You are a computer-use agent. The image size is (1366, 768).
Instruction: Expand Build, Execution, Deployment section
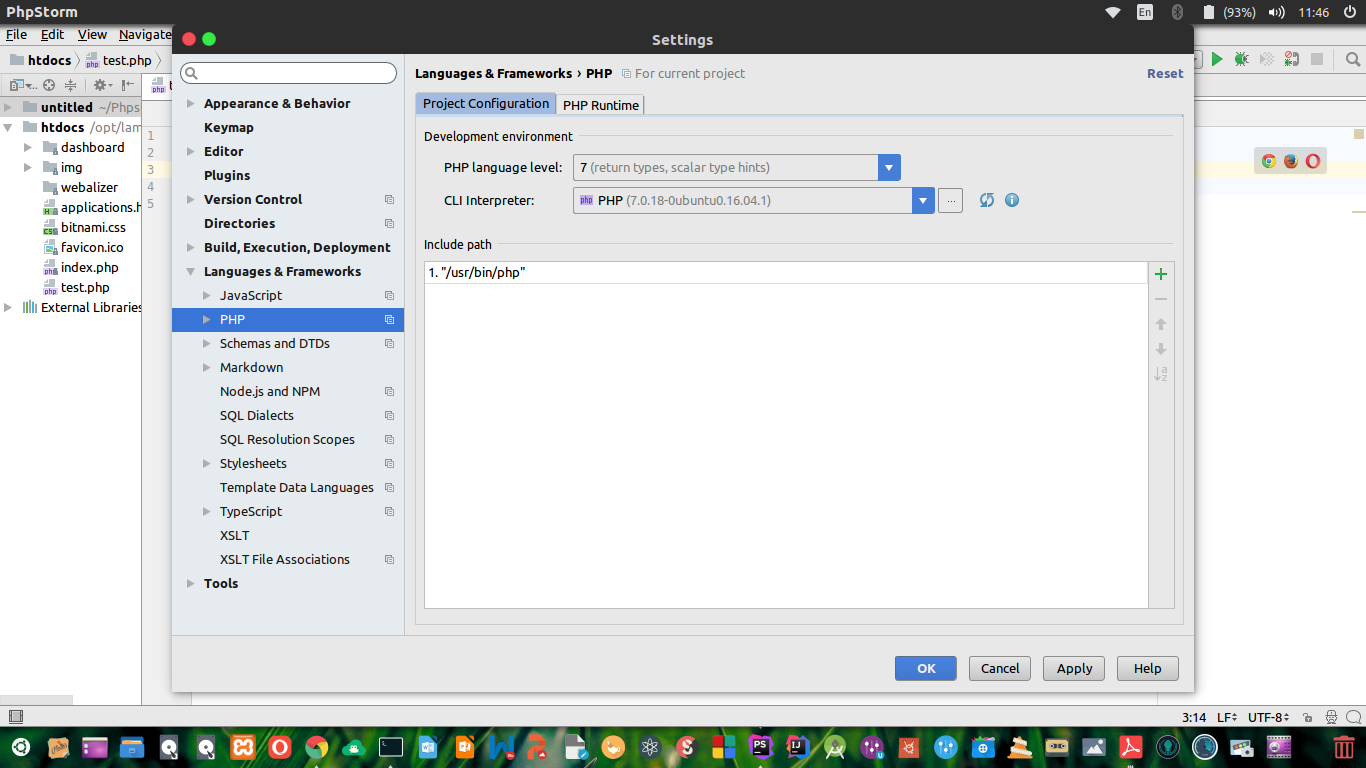coord(191,247)
